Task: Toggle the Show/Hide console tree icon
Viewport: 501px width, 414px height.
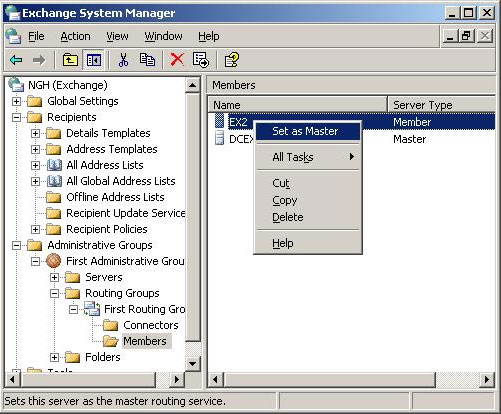Action: click(x=94, y=60)
